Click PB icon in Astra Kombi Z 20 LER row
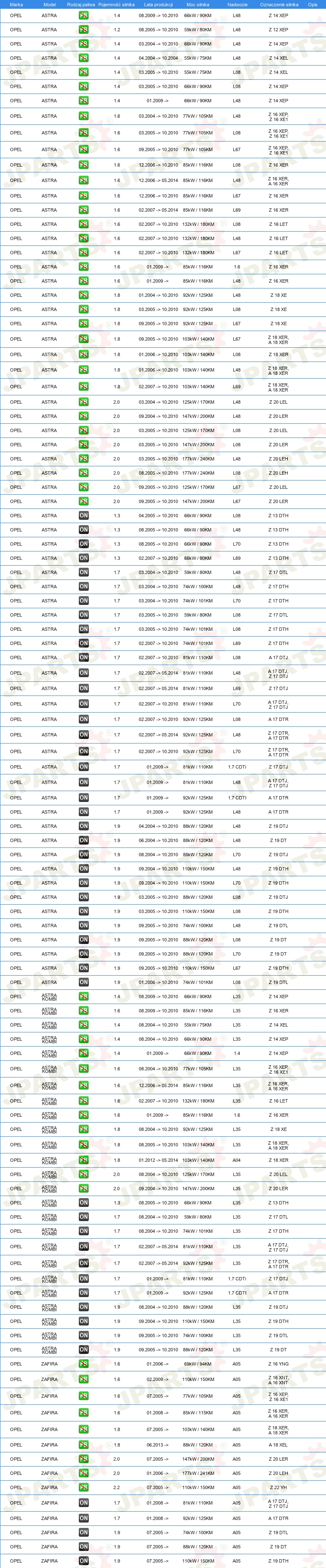326x1568 pixels. point(83,1188)
